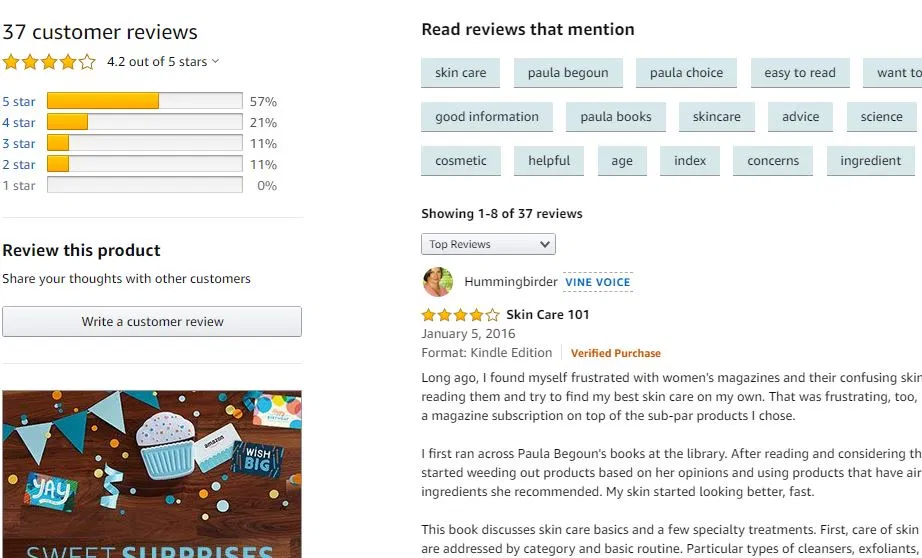Toggle the "easy to read" tag
The image size is (922, 558).
click(799, 73)
